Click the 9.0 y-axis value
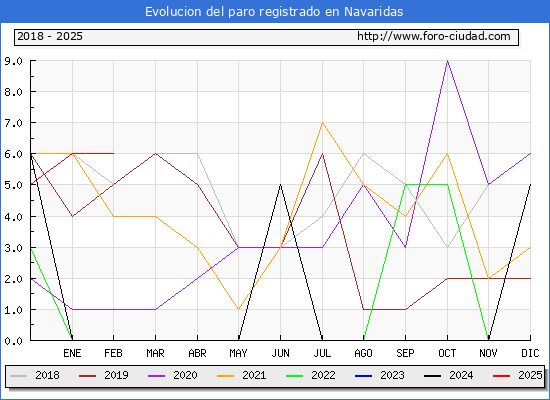 [13, 61]
